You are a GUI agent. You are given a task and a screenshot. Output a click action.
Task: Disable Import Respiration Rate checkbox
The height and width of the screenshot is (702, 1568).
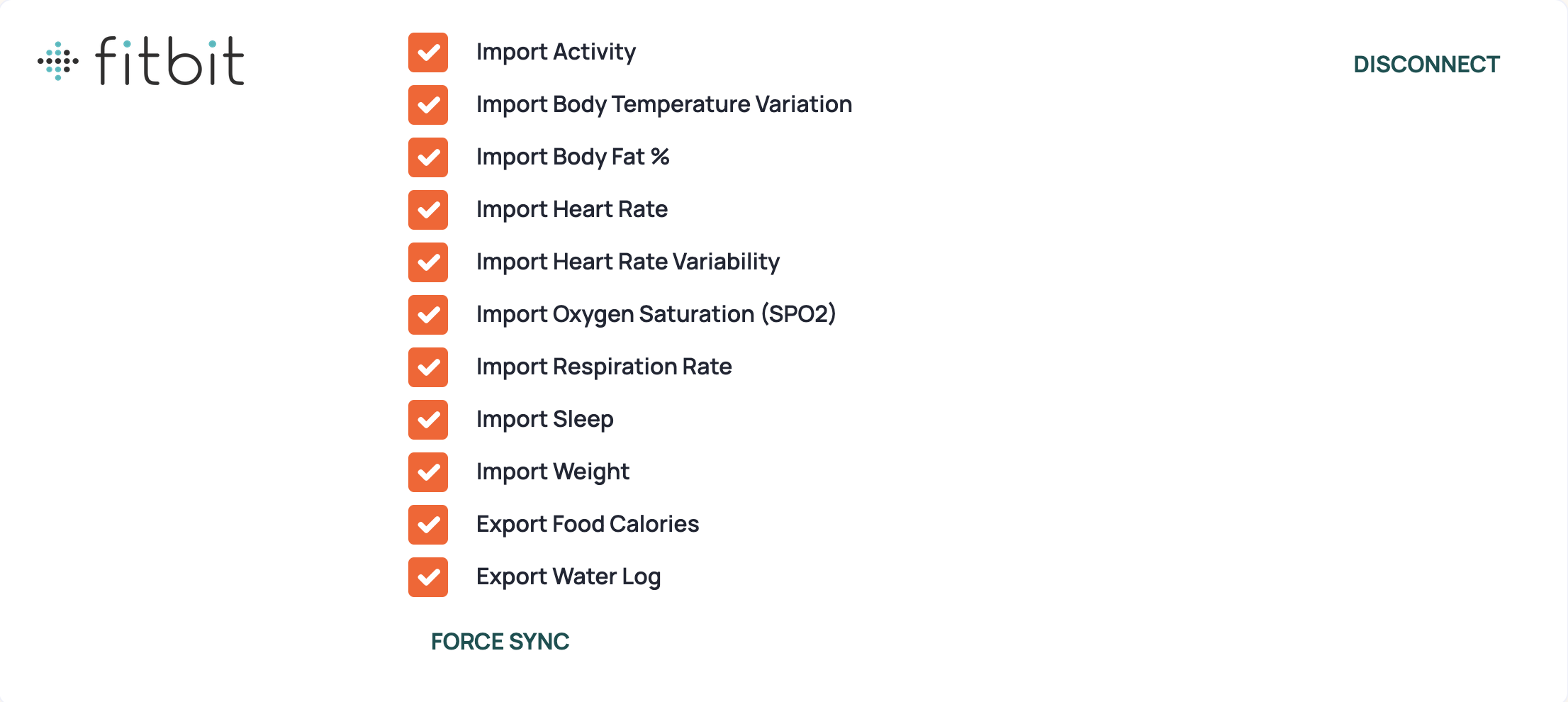428,367
